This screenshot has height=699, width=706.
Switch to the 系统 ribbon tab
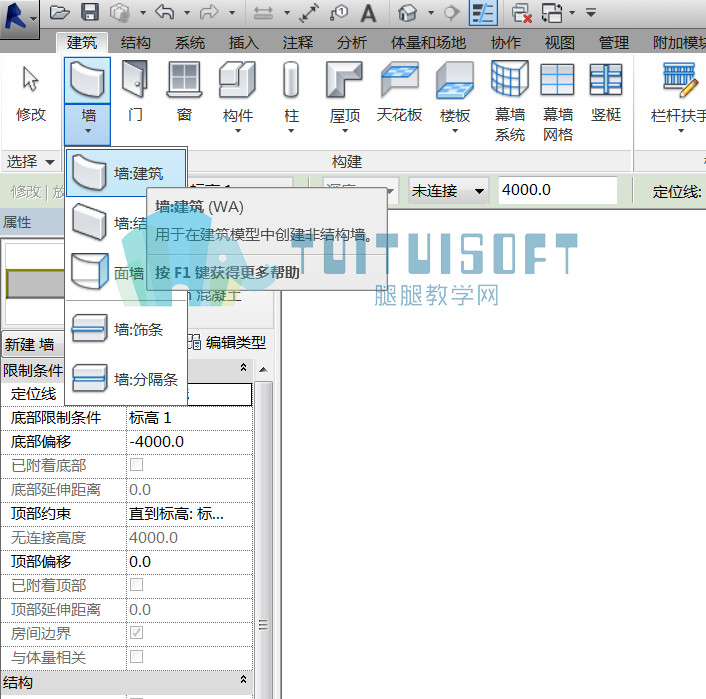[x=190, y=43]
